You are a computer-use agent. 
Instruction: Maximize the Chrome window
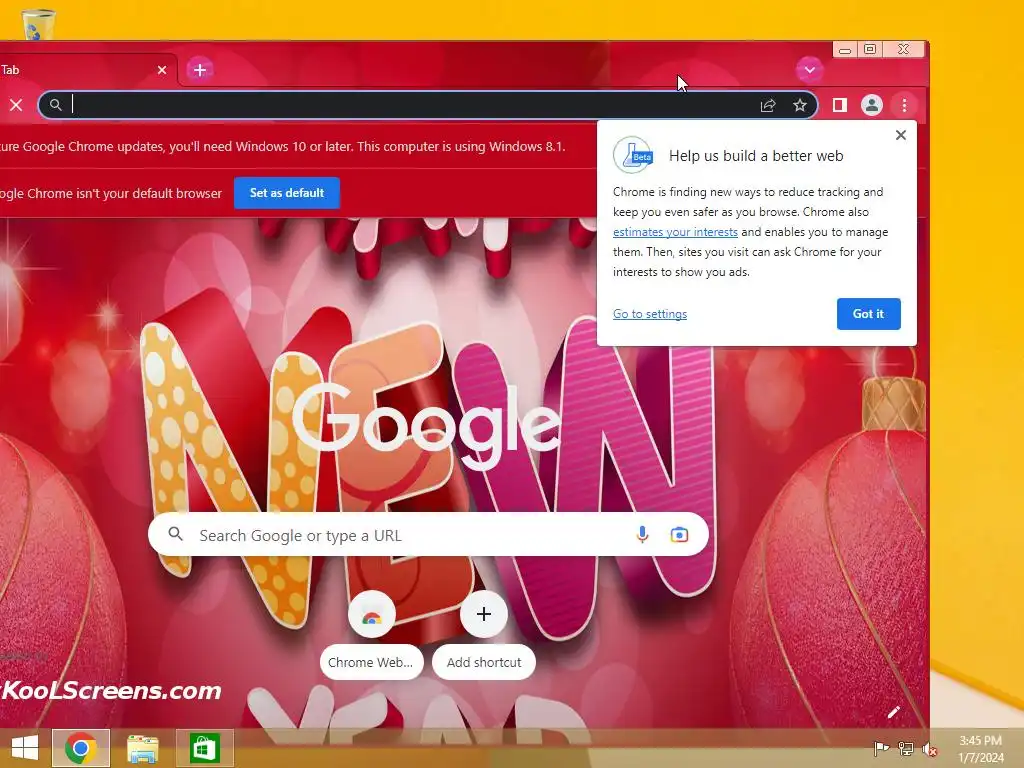tap(870, 50)
